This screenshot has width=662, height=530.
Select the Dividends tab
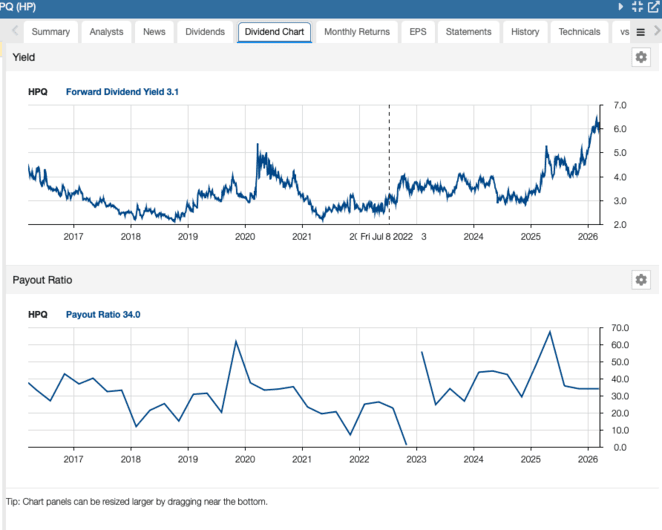point(205,32)
